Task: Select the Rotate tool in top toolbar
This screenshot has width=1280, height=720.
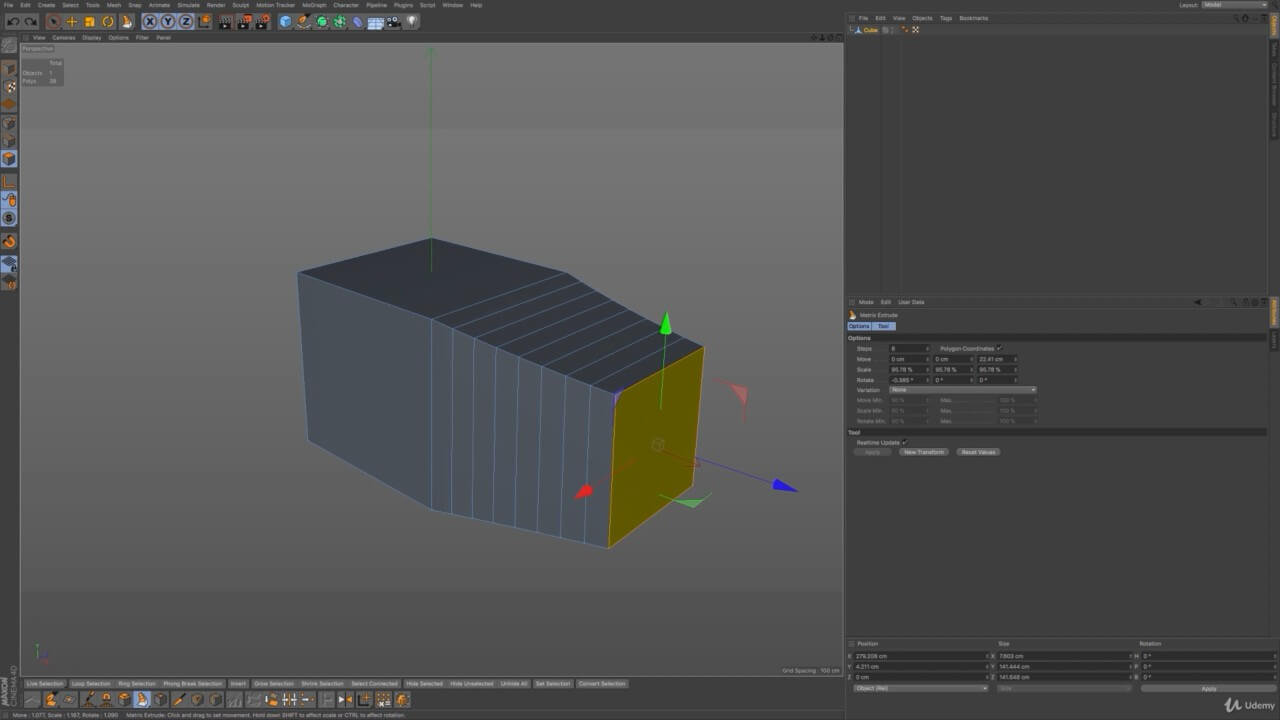Action: click(x=108, y=21)
